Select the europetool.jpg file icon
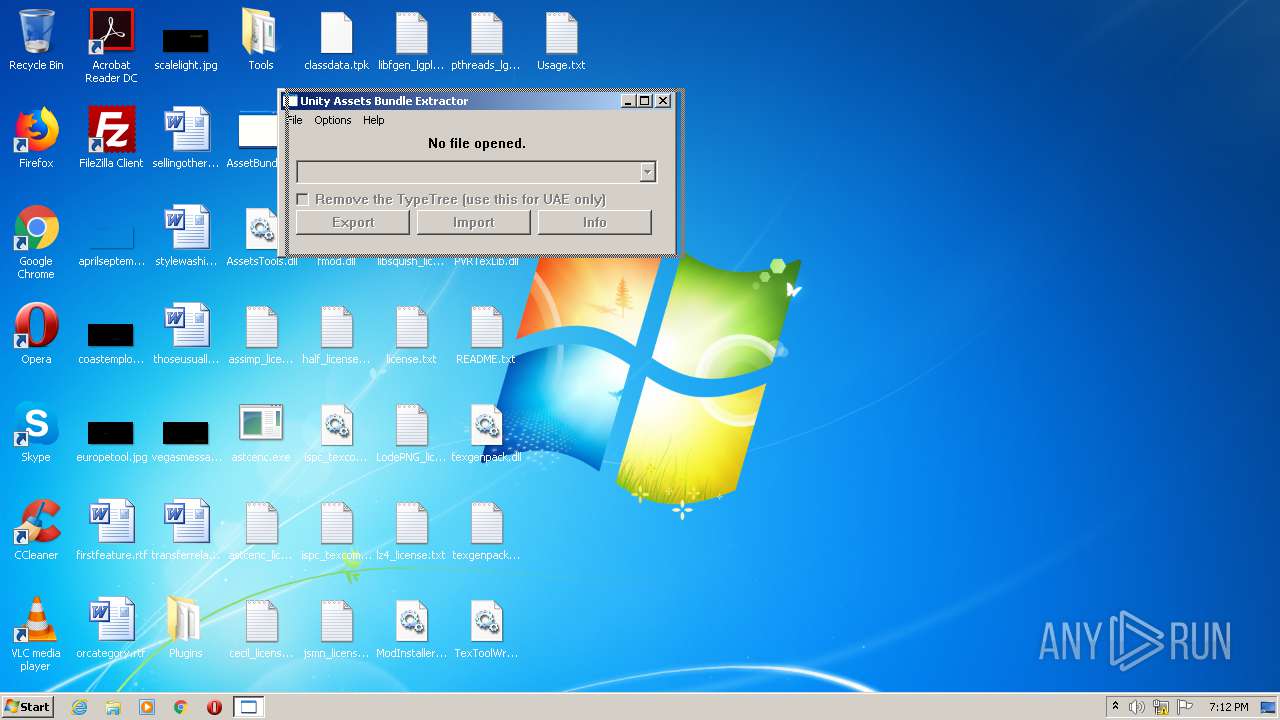The height and width of the screenshot is (720, 1280). pyautogui.click(x=111, y=438)
